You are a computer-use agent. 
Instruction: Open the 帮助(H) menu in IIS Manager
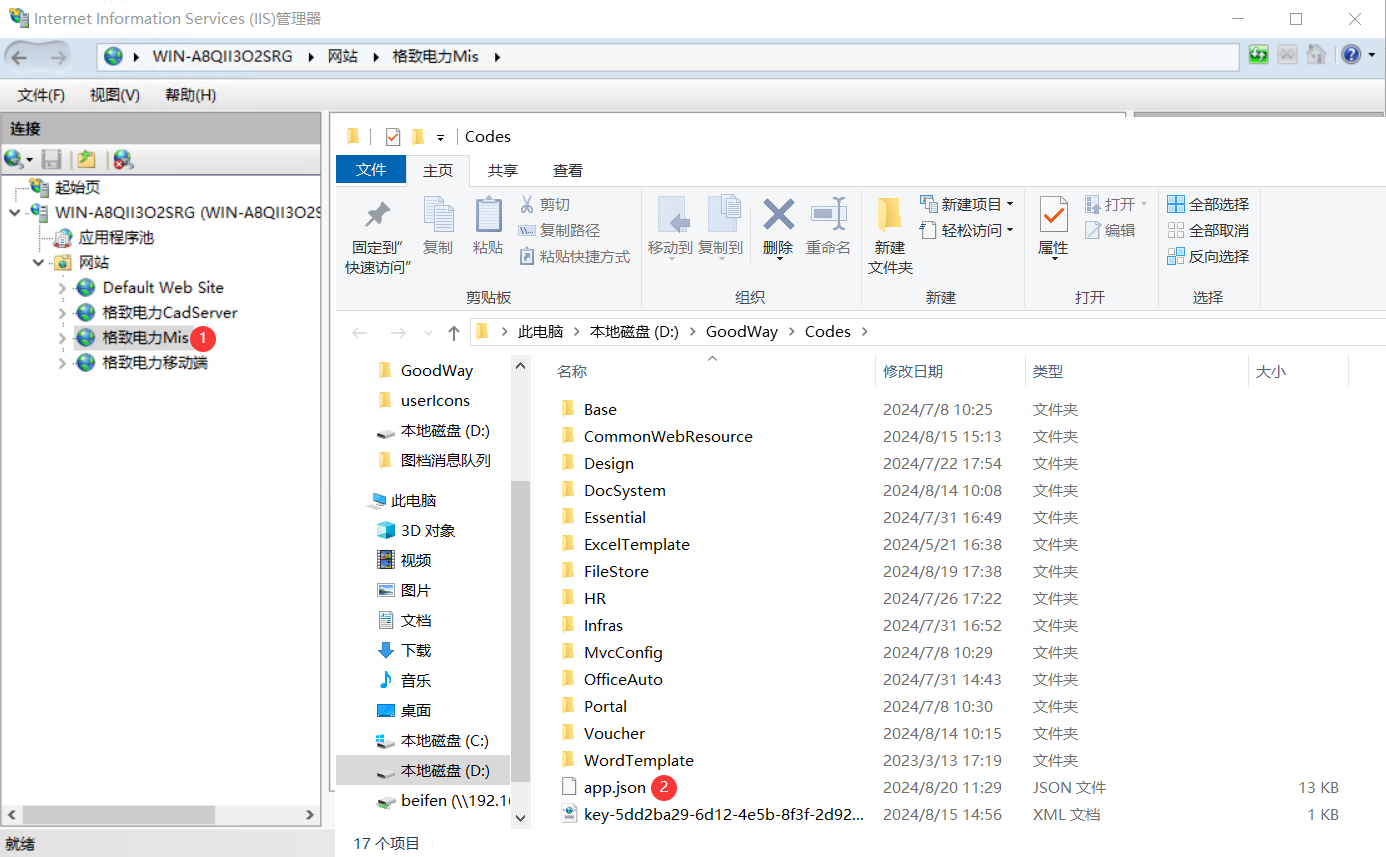coord(190,95)
